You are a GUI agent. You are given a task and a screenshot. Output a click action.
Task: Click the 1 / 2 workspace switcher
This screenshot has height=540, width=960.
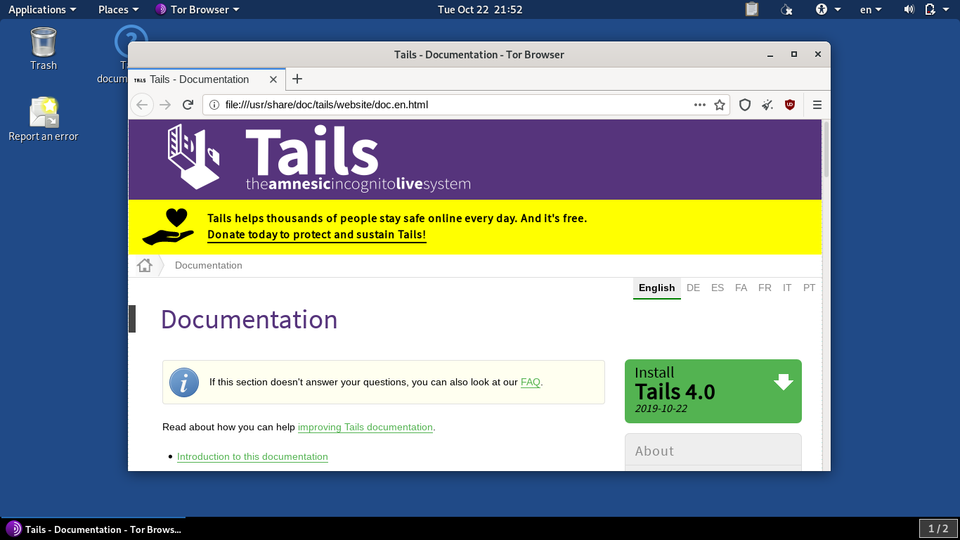coord(938,528)
